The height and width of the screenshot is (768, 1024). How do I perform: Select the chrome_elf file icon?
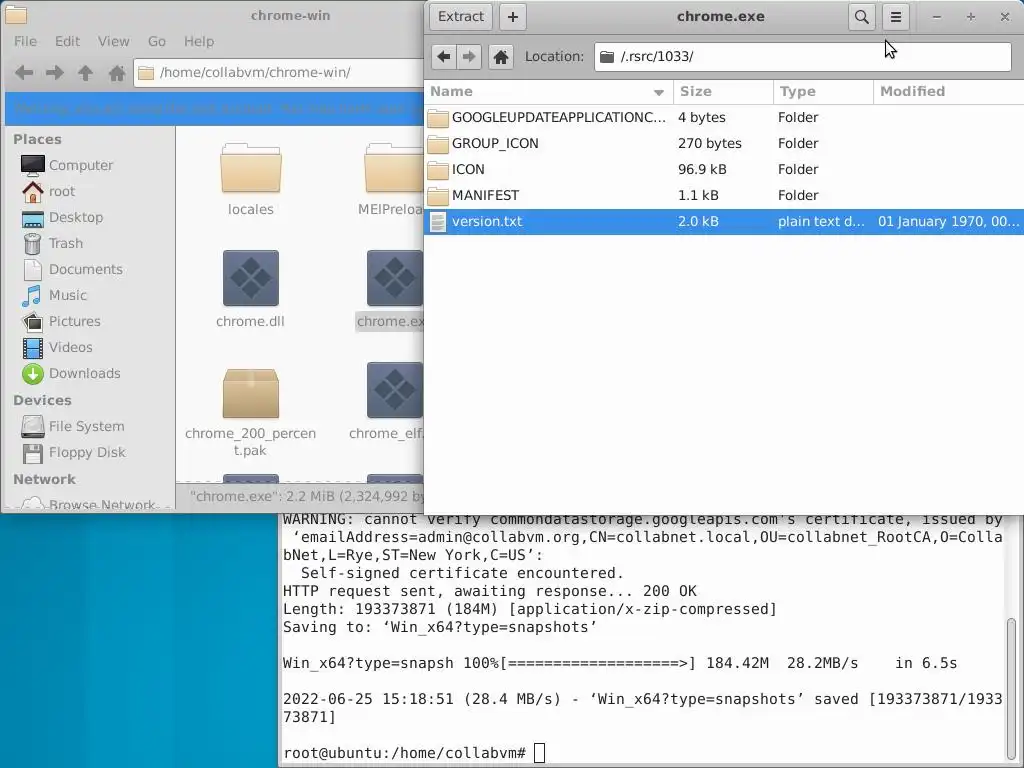(x=394, y=392)
